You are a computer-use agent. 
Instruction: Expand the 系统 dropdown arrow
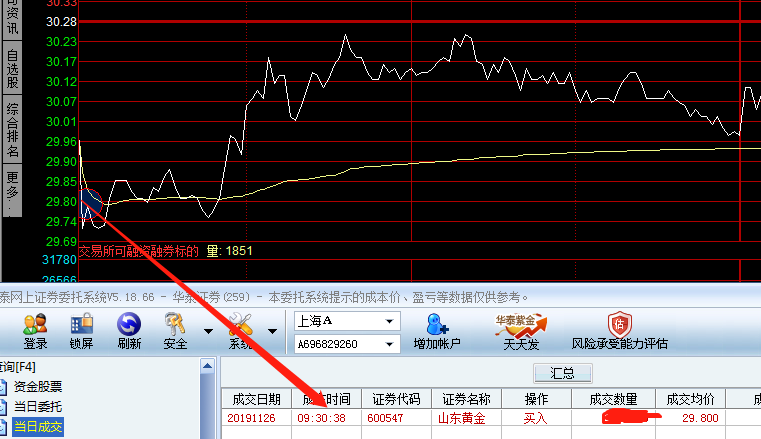point(272,331)
